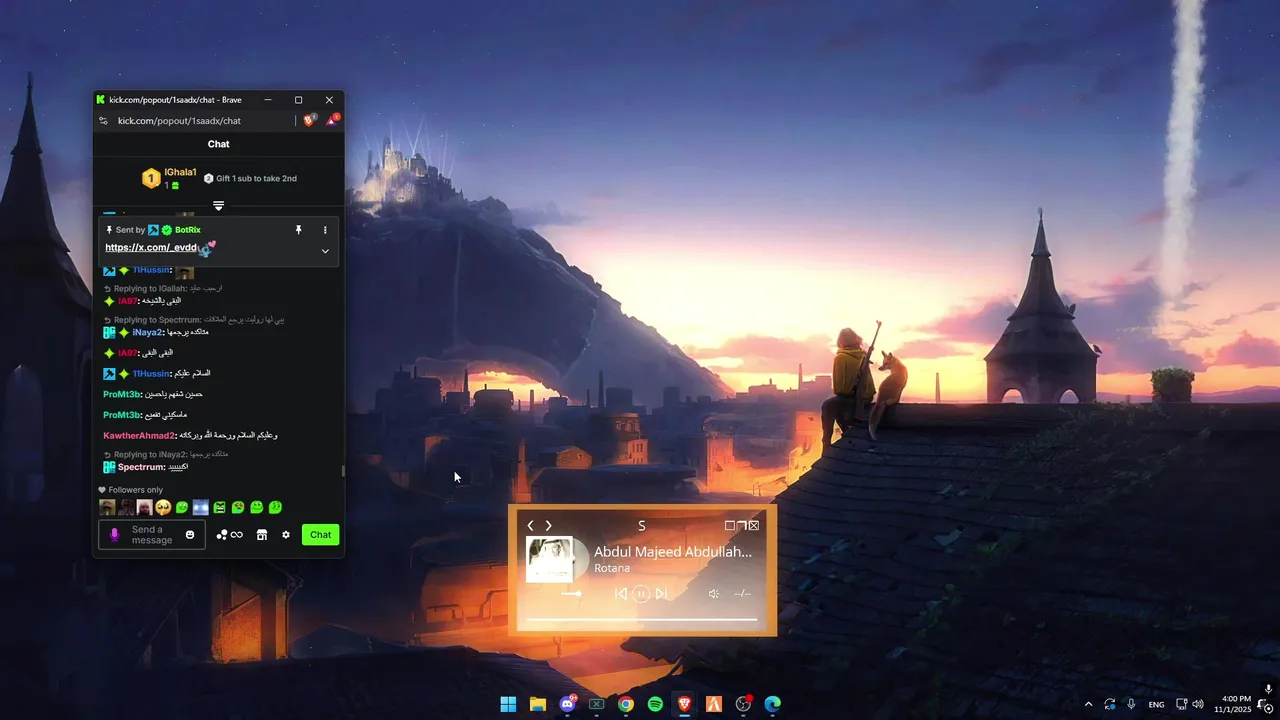The image size is (1280, 720).
Task: Click iNaya2 username in chat
Action: point(148,332)
